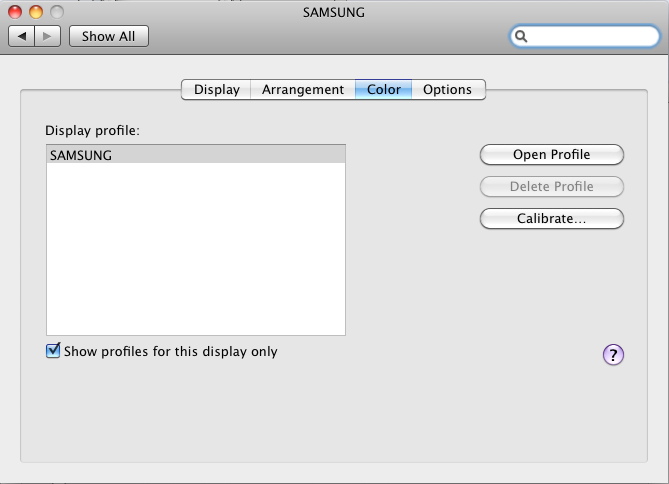Open help with the question mark button
The height and width of the screenshot is (484, 669).
click(613, 355)
